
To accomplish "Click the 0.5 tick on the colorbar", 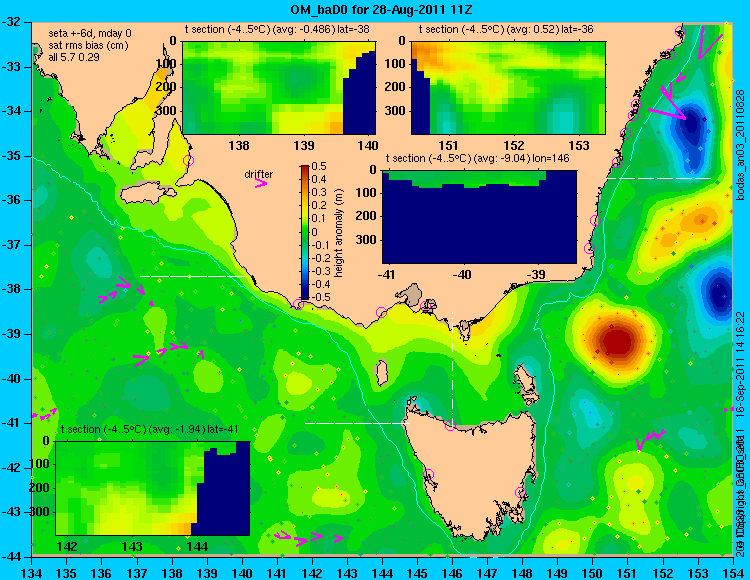I will (x=319, y=166).
